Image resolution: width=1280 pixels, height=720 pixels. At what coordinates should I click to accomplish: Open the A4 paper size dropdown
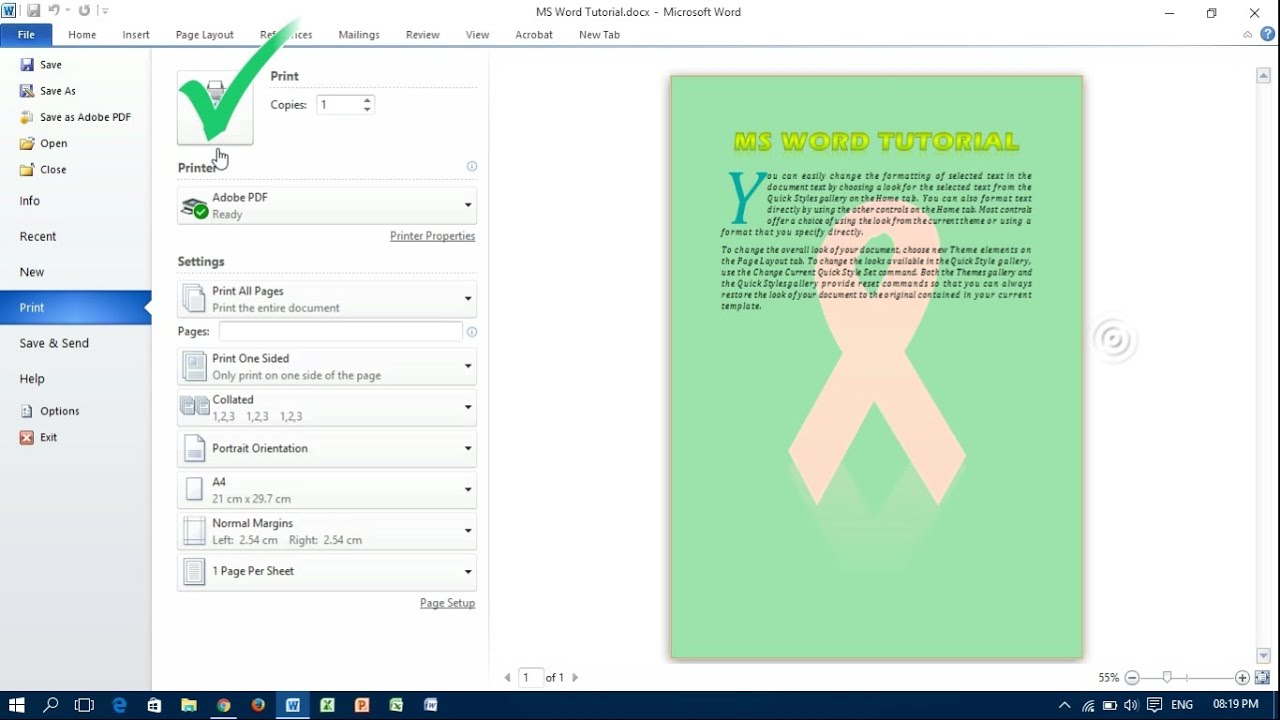click(327, 490)
